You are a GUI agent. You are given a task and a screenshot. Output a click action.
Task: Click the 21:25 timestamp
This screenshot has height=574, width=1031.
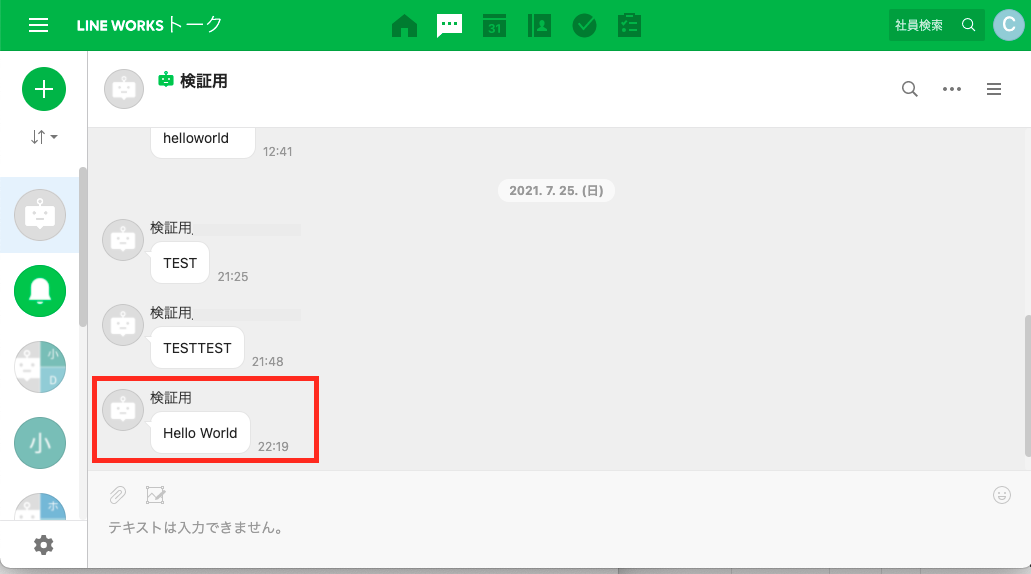[233, 277]
